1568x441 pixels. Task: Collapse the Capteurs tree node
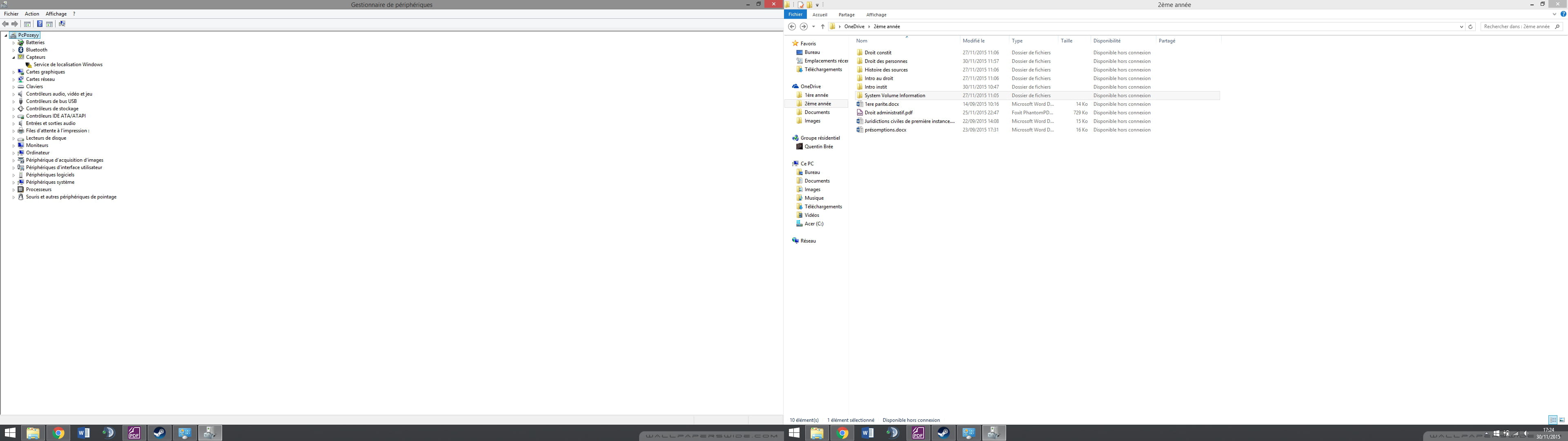(x=13, y=57)
